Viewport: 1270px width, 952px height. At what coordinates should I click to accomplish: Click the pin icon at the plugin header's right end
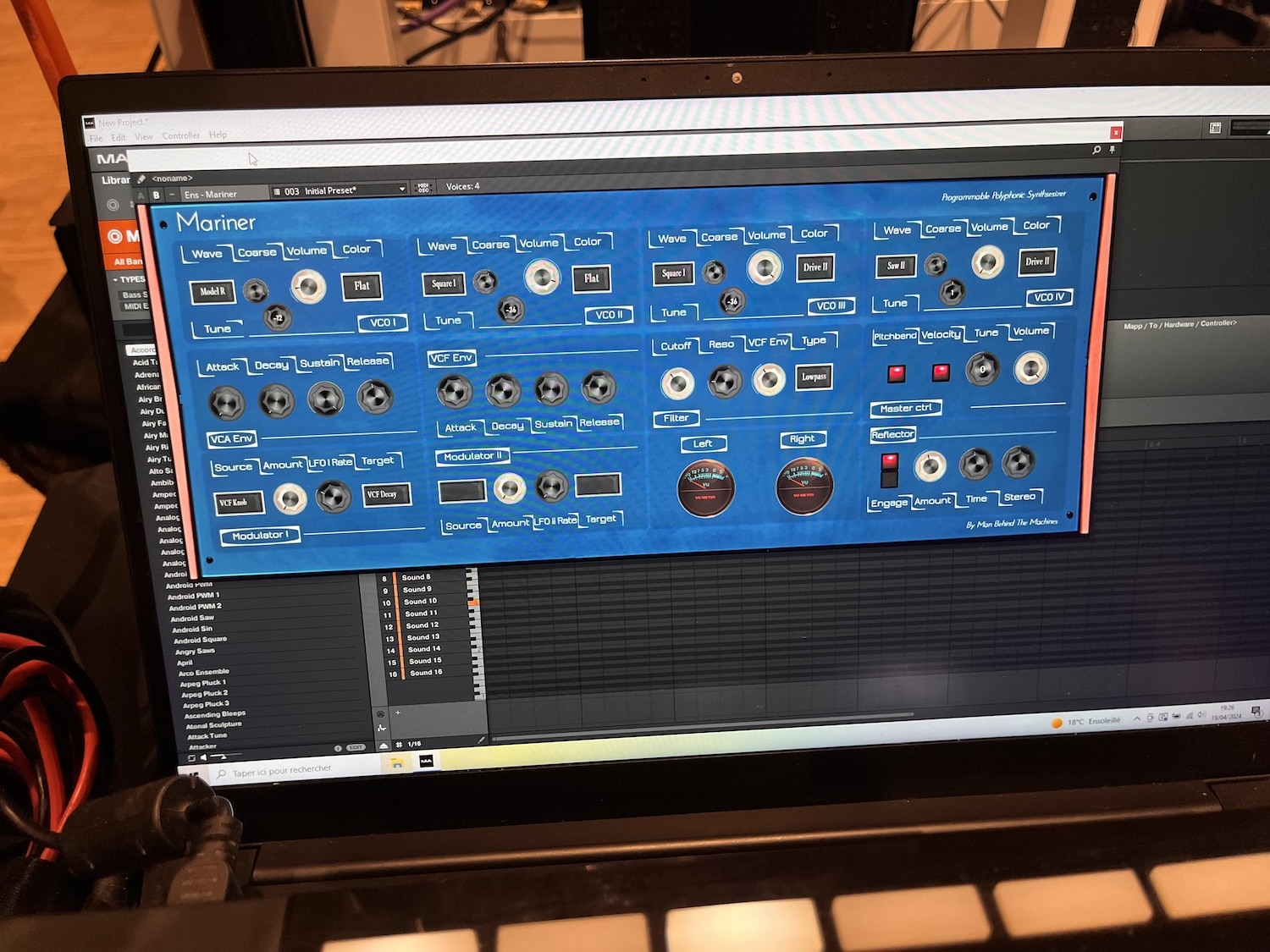pyautogui.click(x=1113, y=150)
